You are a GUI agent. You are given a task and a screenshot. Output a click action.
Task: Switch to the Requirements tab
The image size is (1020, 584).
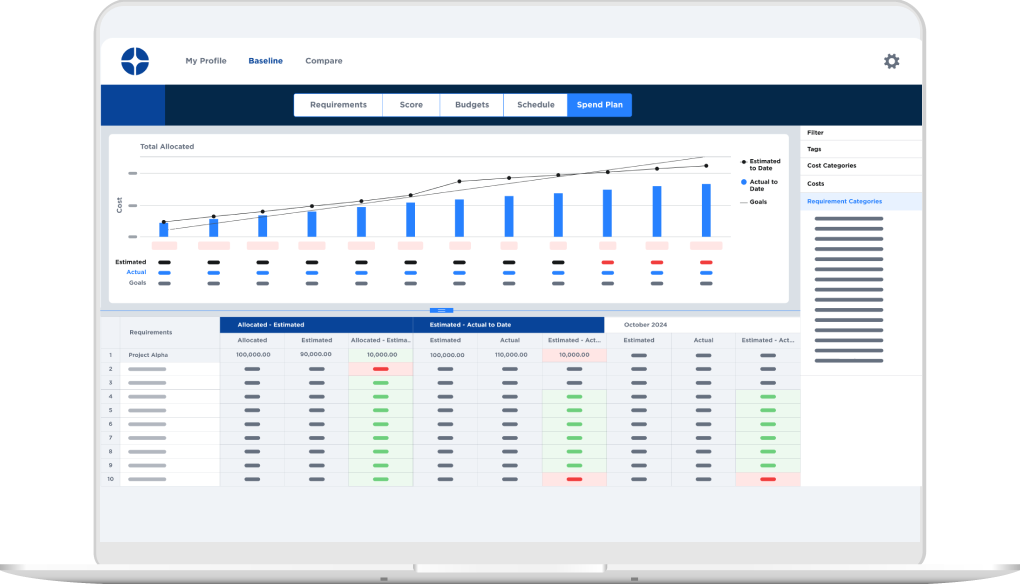pyautogui.click(x=337, y=104)
